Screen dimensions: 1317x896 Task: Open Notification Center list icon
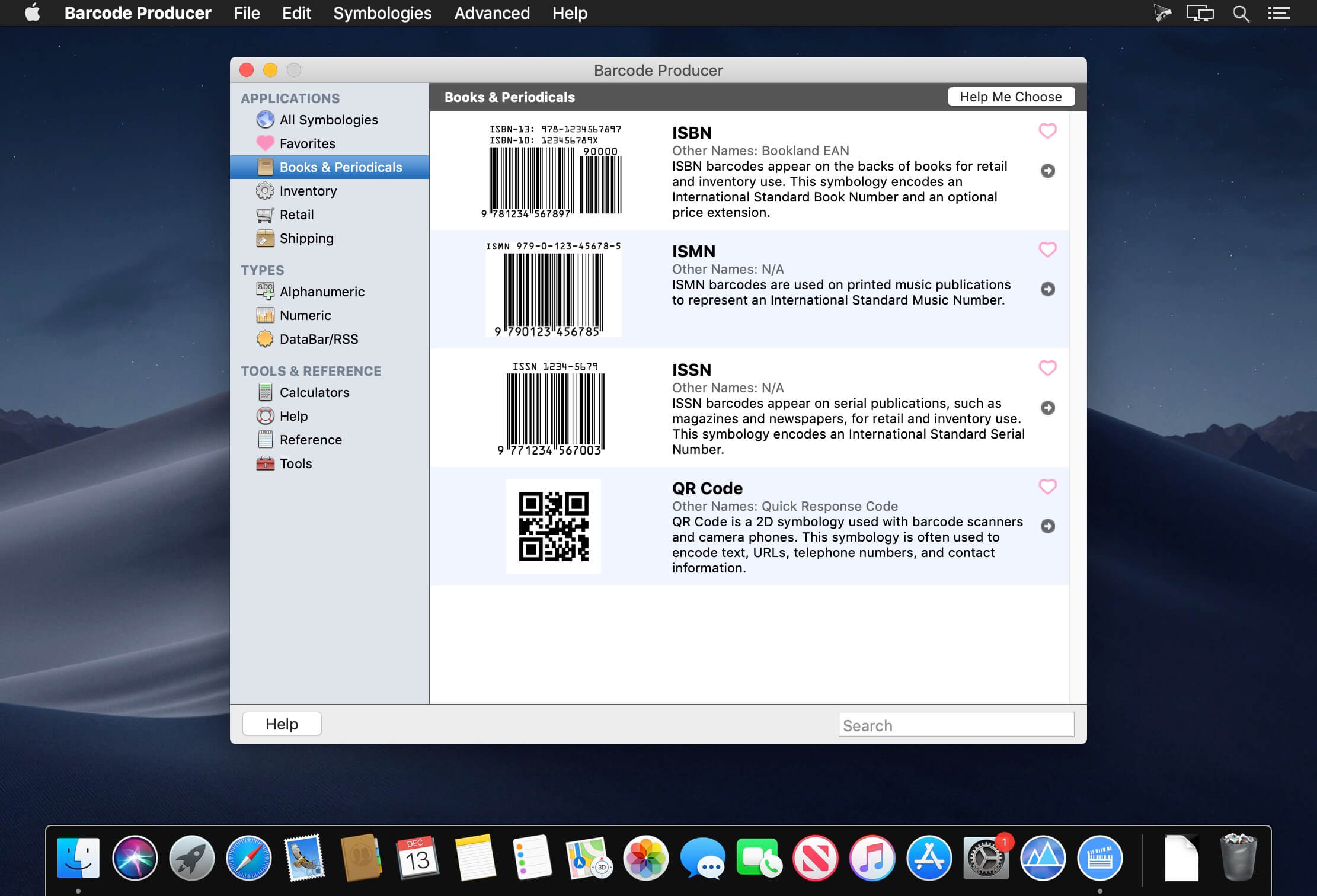1279,13
